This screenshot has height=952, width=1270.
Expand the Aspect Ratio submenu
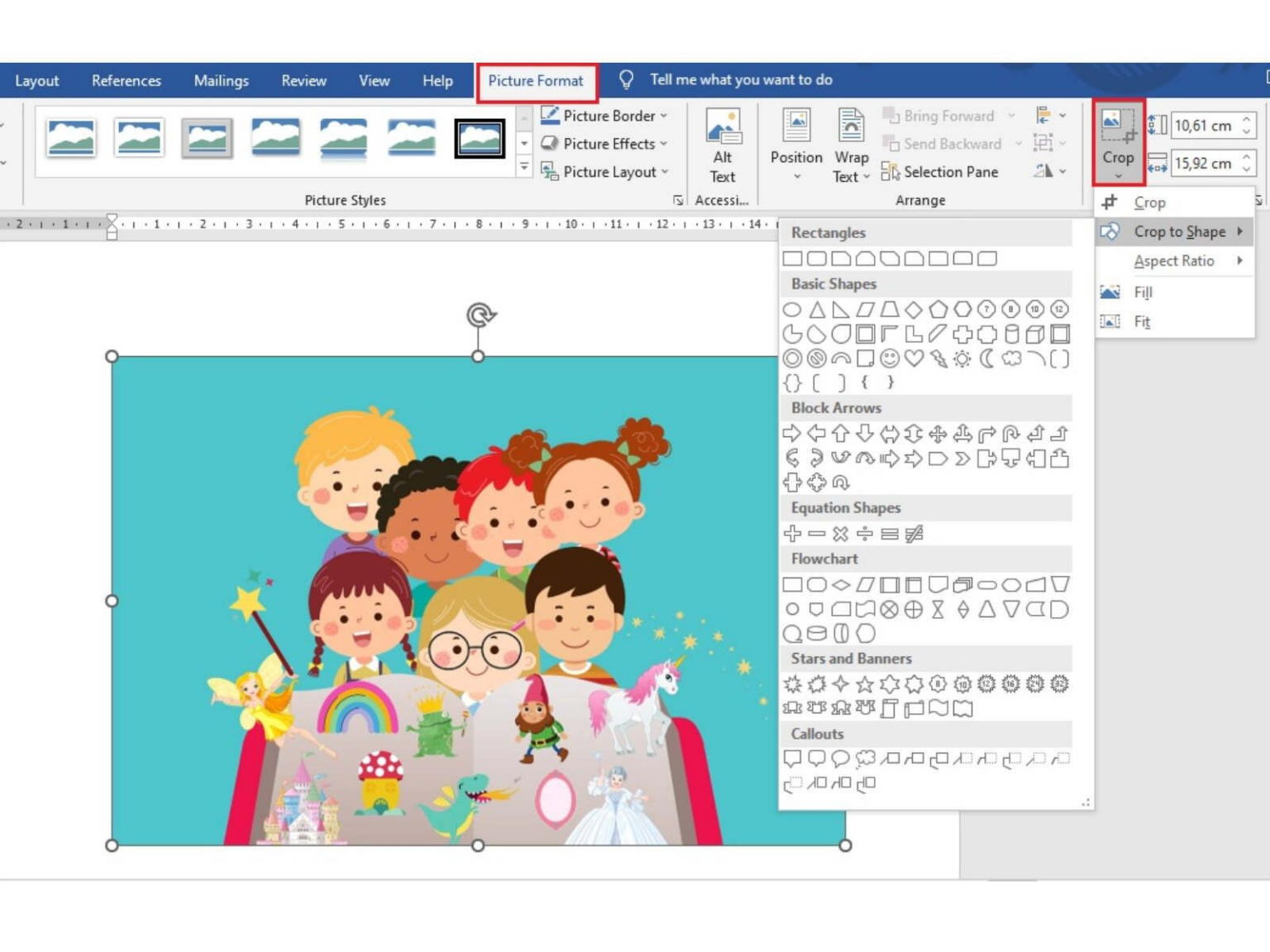click(x=1174, y=261)
